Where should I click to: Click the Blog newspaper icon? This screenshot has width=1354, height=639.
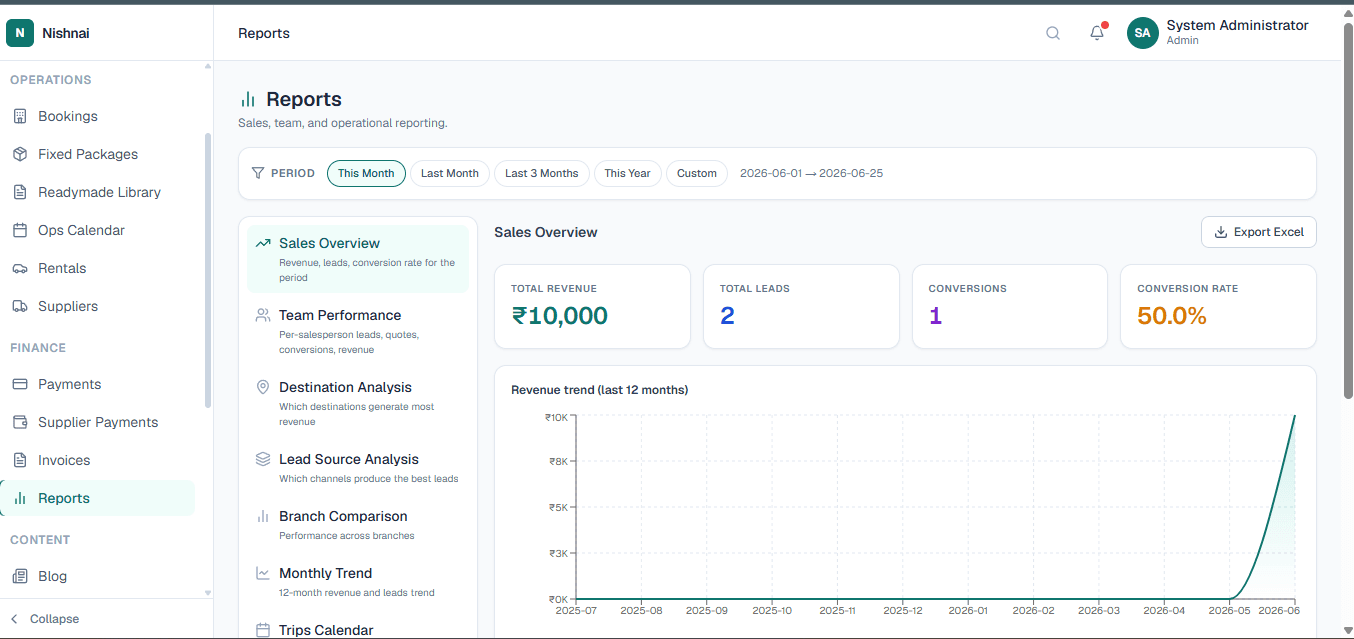pyautogui.click(x=20, y=576)
